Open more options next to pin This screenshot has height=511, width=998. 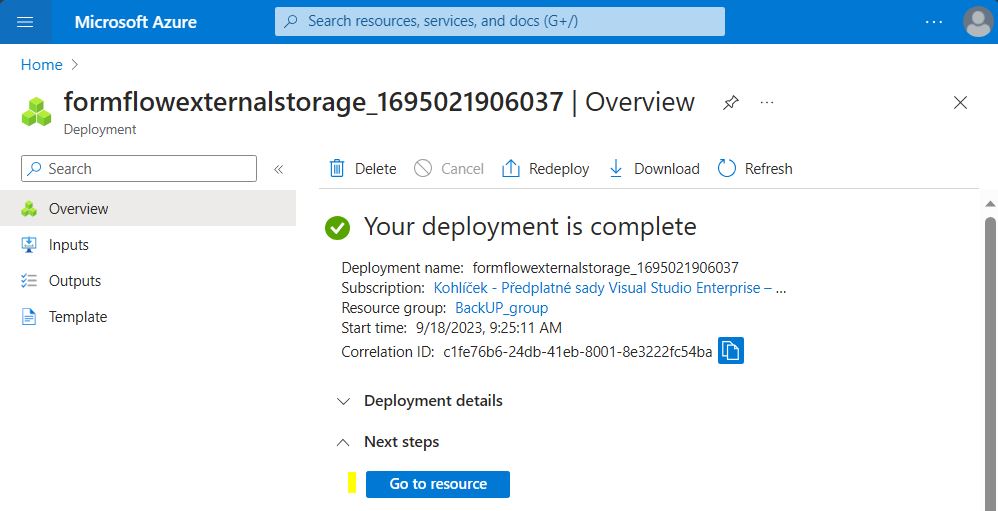pos(767,102)
